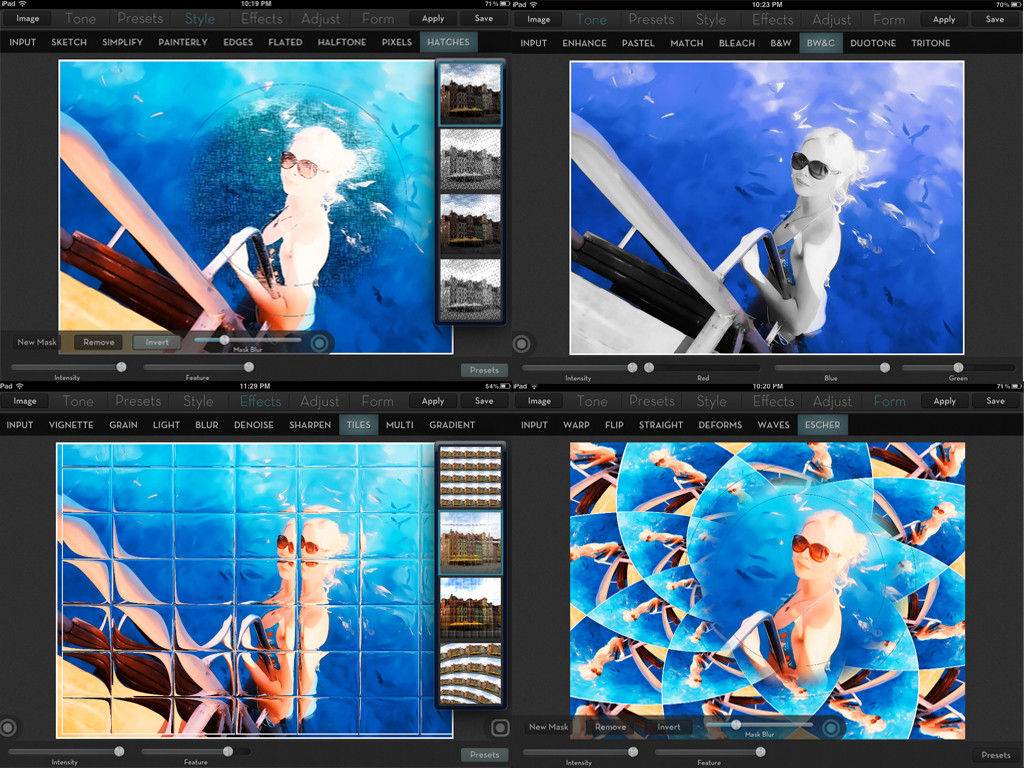This screenshot has width=1024, height=768.
Task: Select the PASTEL tone tab
Action: coord(638,43)
